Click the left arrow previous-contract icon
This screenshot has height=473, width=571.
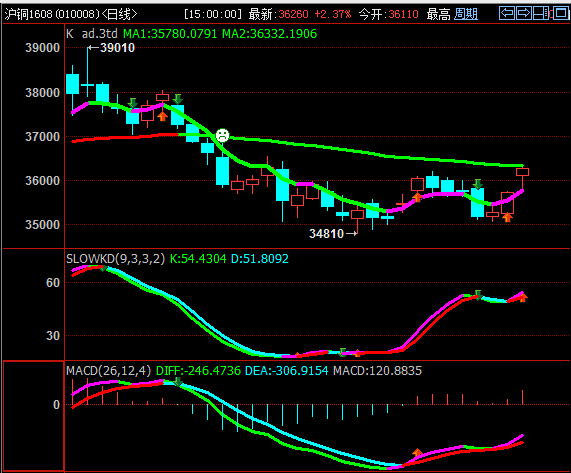[507, 13]
